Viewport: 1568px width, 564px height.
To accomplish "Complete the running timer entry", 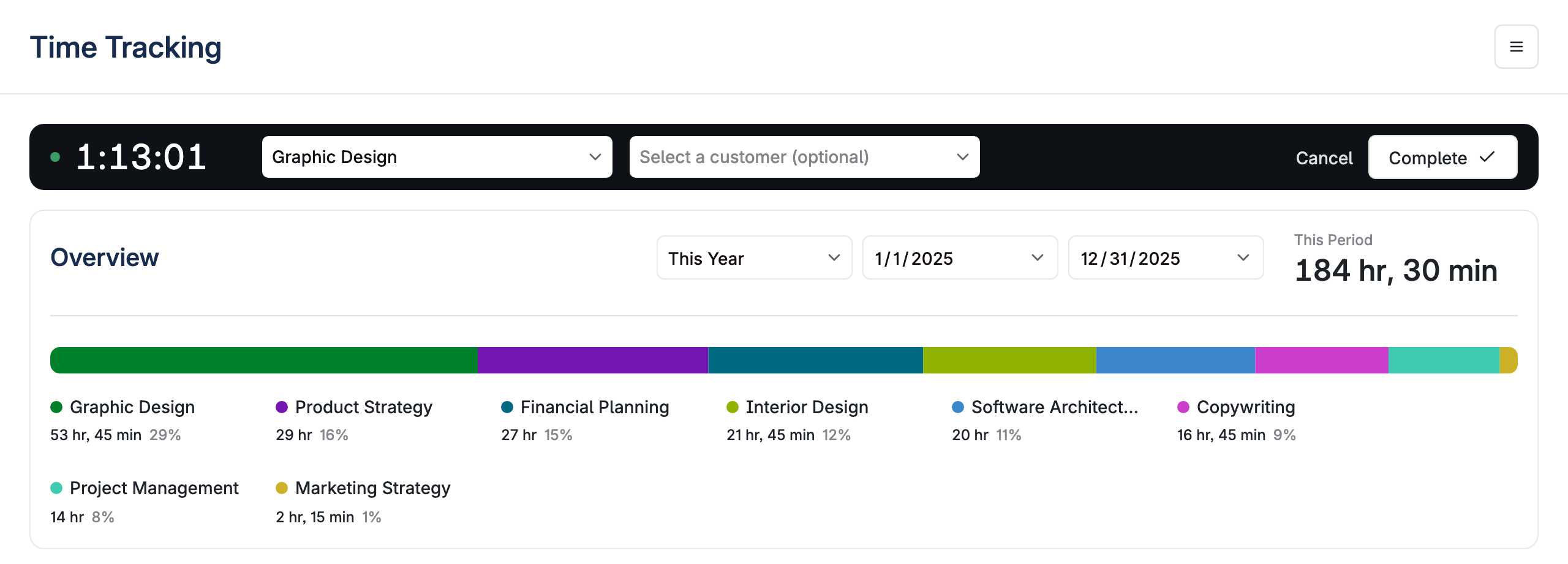I will click(1443, 158).
